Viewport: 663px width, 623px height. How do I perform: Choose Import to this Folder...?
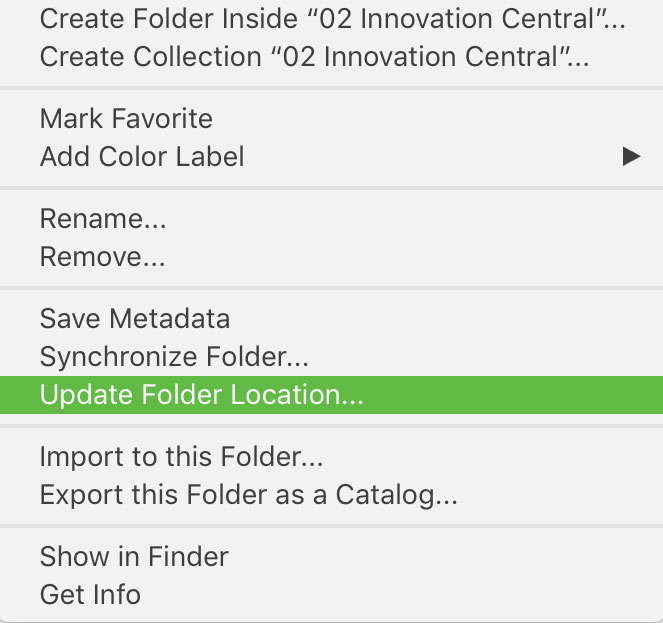[x=332, y=457]
